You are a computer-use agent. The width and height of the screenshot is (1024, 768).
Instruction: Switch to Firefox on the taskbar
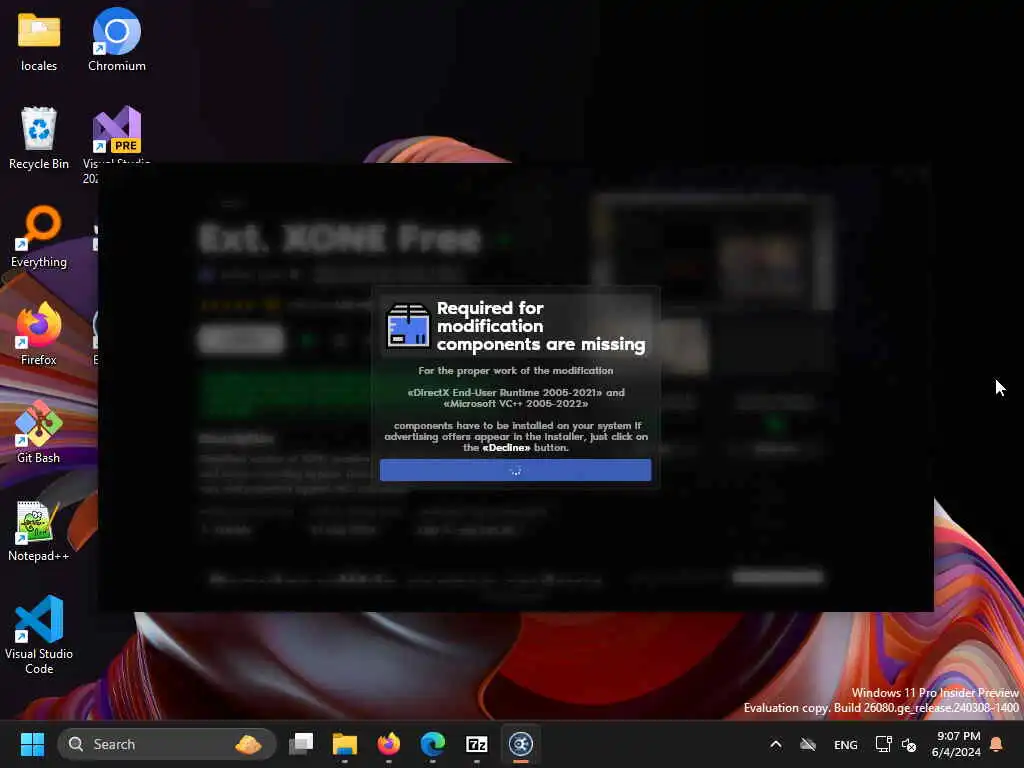pos(389,744)
